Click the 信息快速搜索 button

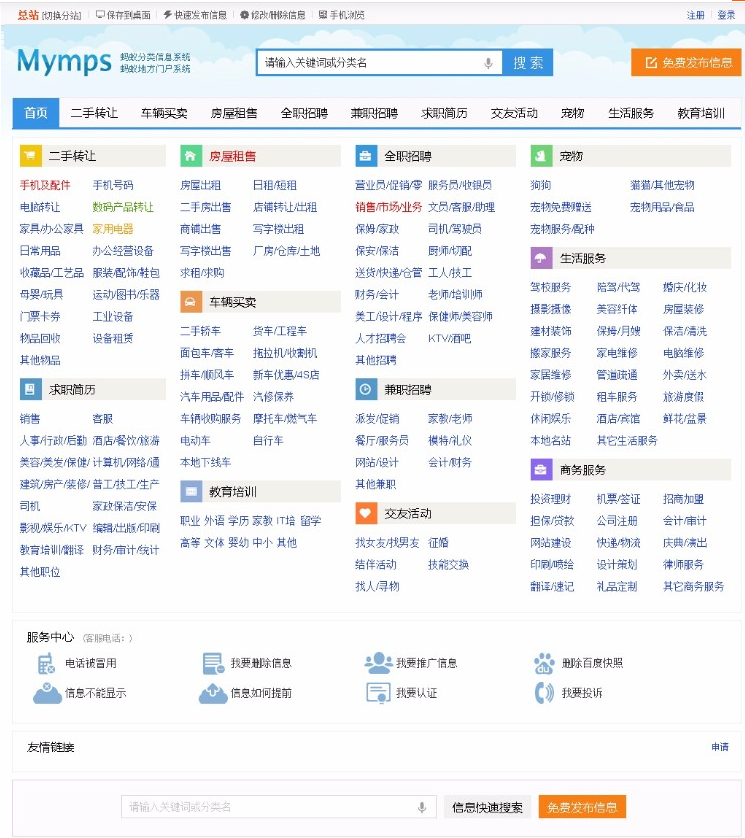487,807
